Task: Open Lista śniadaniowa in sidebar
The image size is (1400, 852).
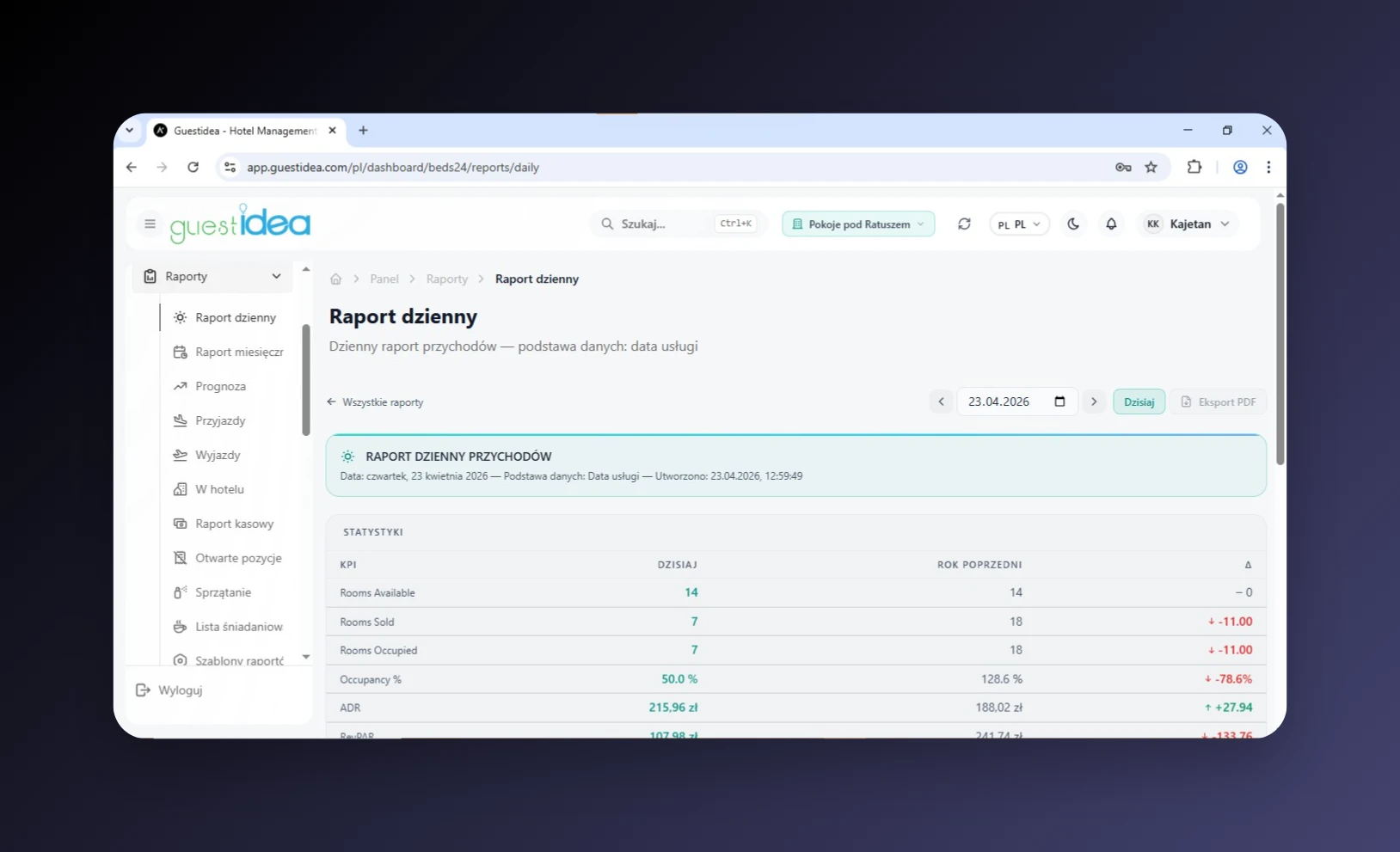Action: coord(229,628)
